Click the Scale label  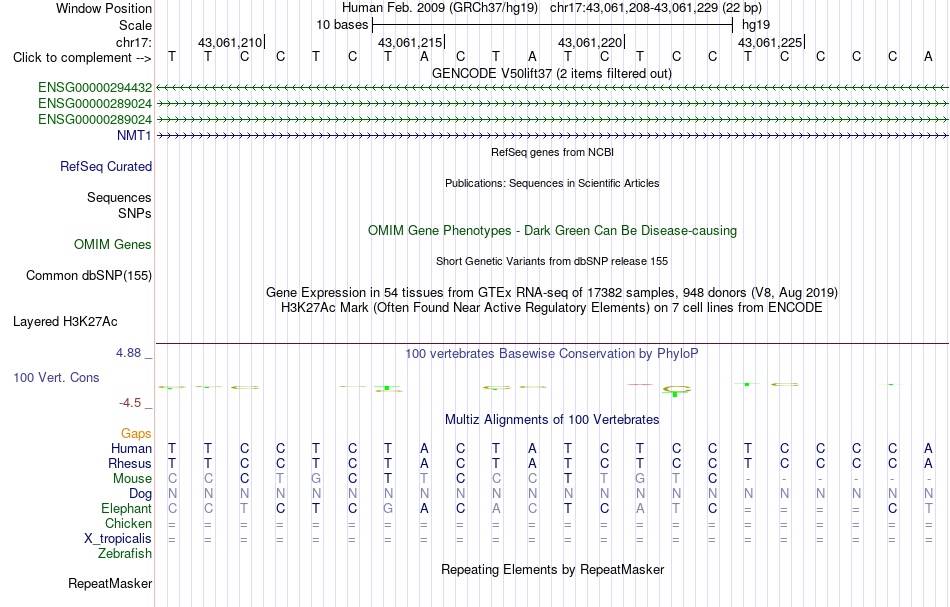[x=136, y=25]
